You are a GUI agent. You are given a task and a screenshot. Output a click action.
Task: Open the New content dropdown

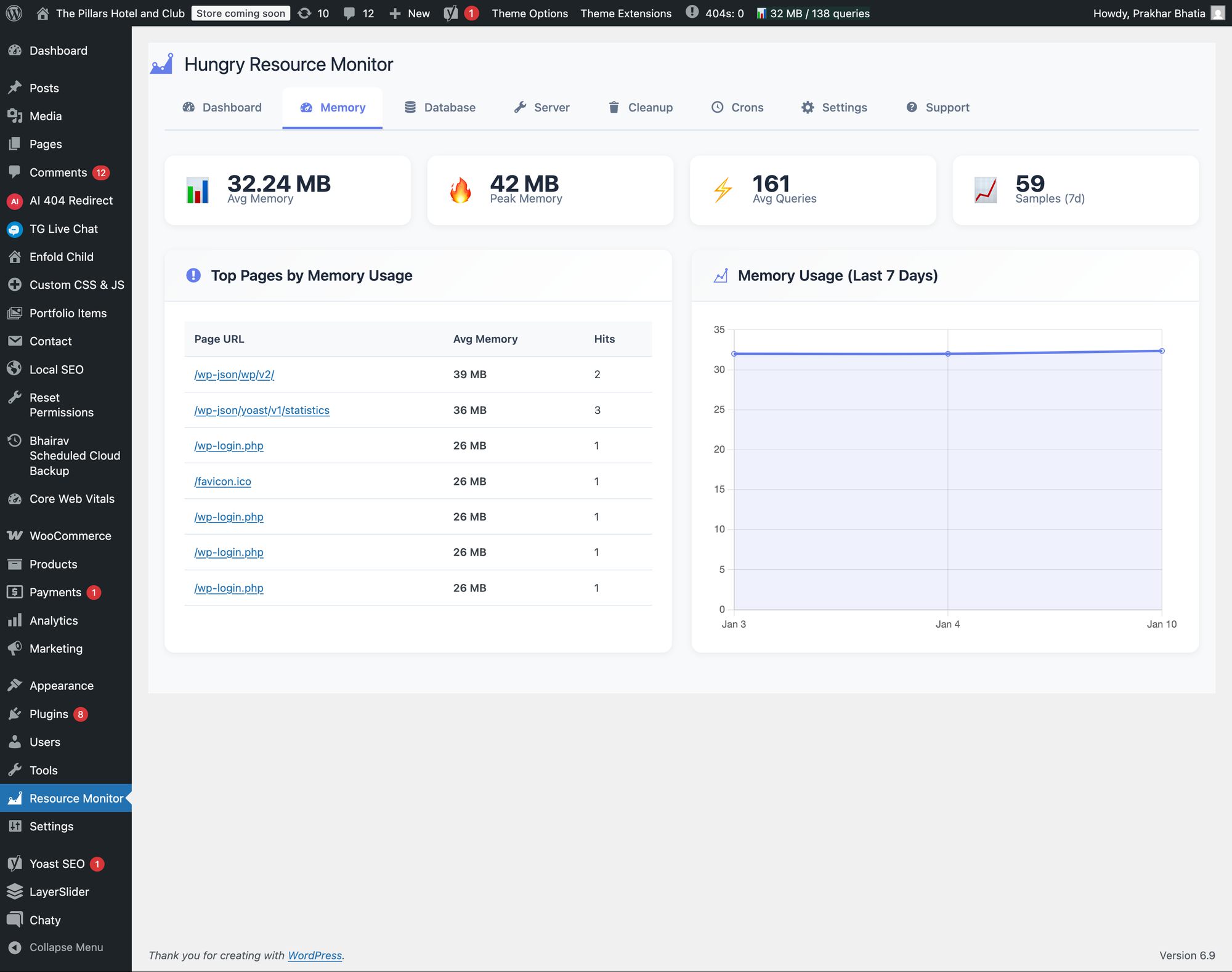[410, 13]
